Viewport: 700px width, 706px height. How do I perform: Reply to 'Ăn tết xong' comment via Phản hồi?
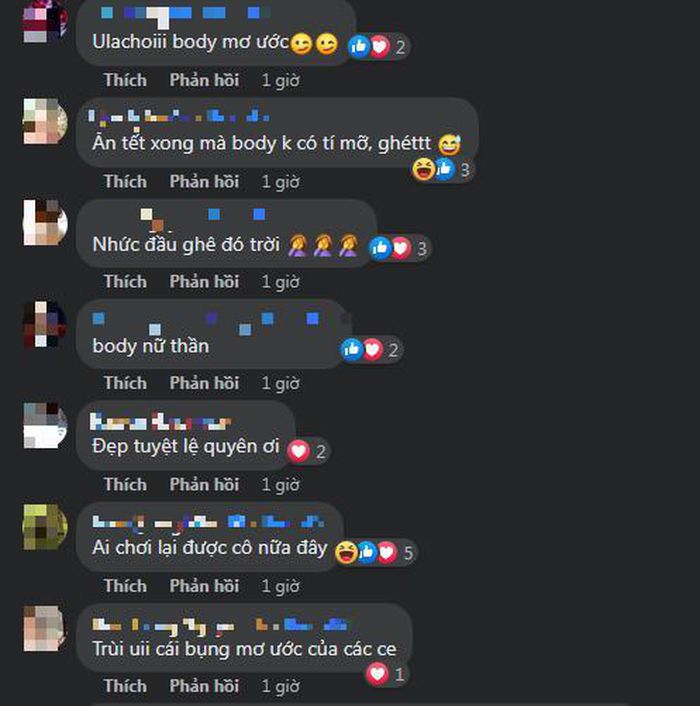pyautogui.click(x=204, y=182)
